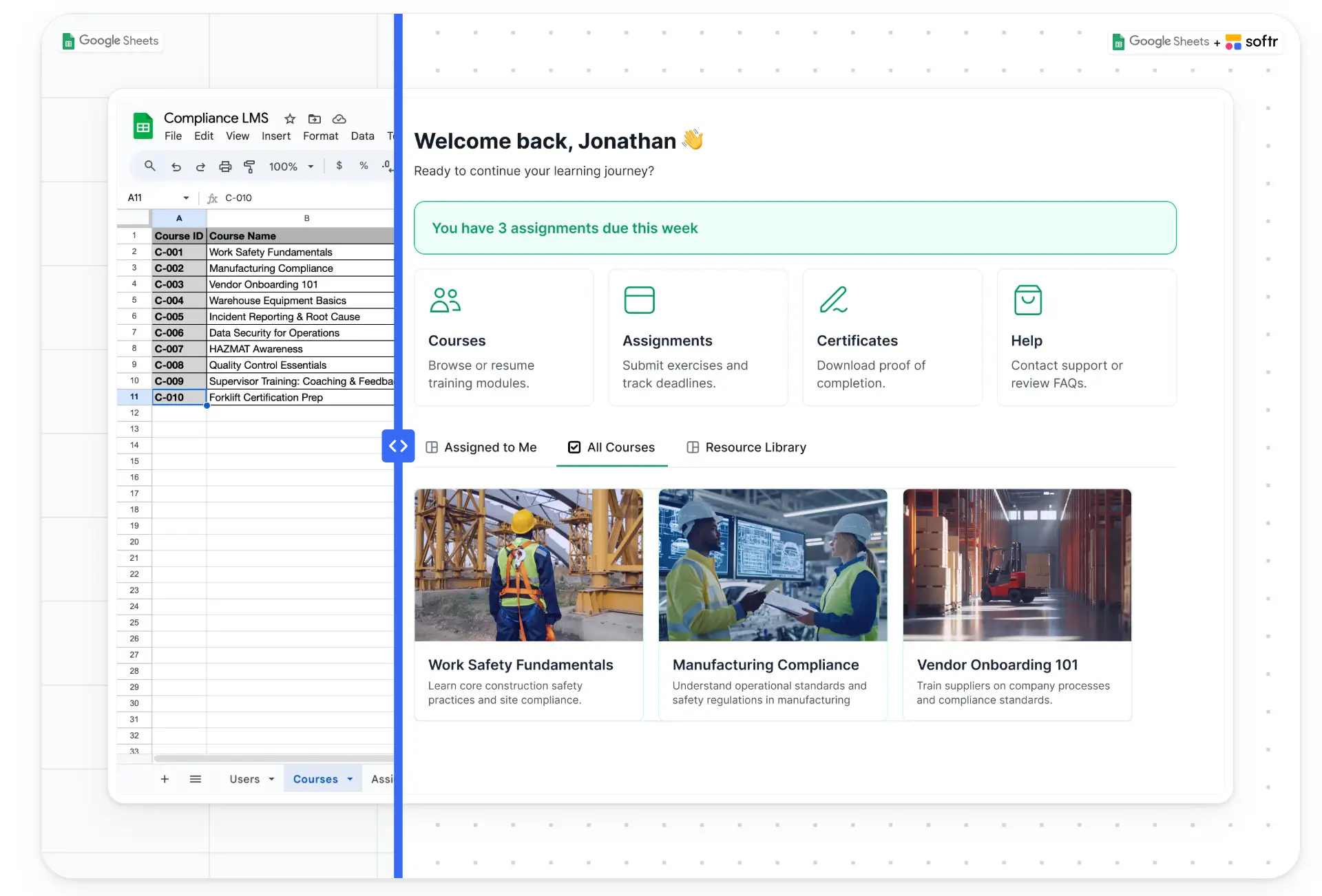Click the green Sheets logo beside Compliance LMS

(143, 127)
